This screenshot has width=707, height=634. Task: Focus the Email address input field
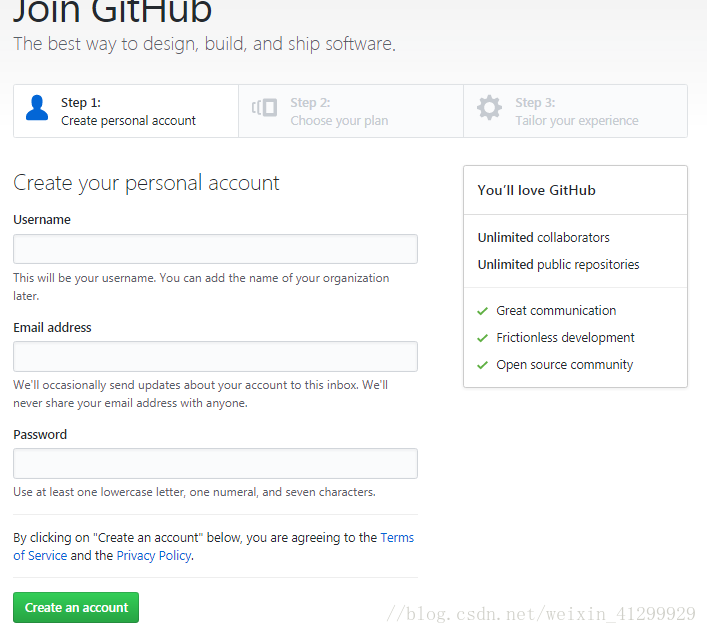coord(216,357)
